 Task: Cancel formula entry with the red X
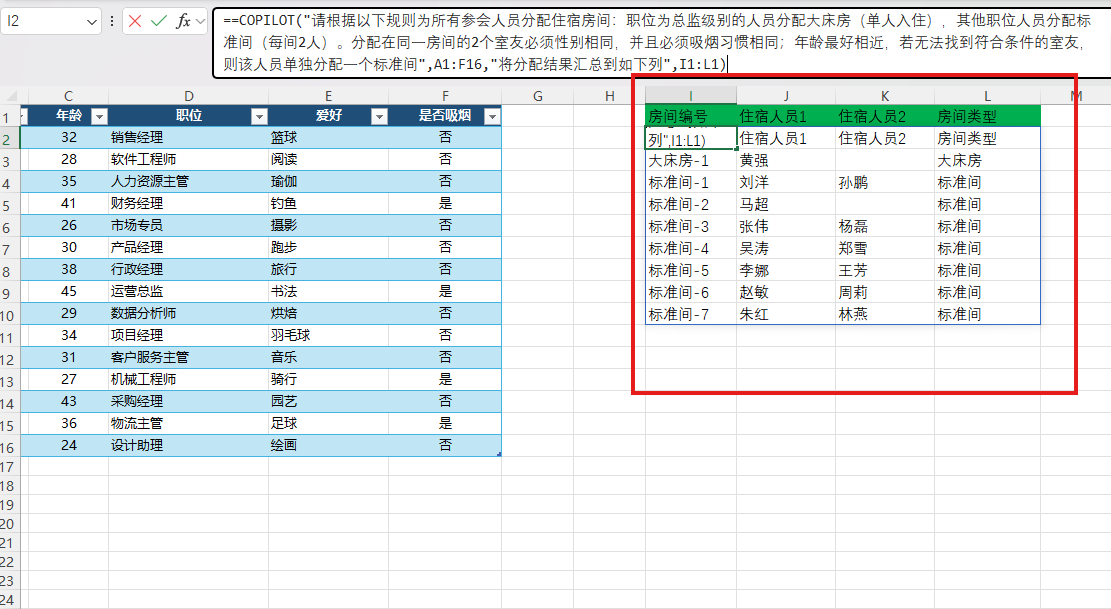click(x=135, y=21)
